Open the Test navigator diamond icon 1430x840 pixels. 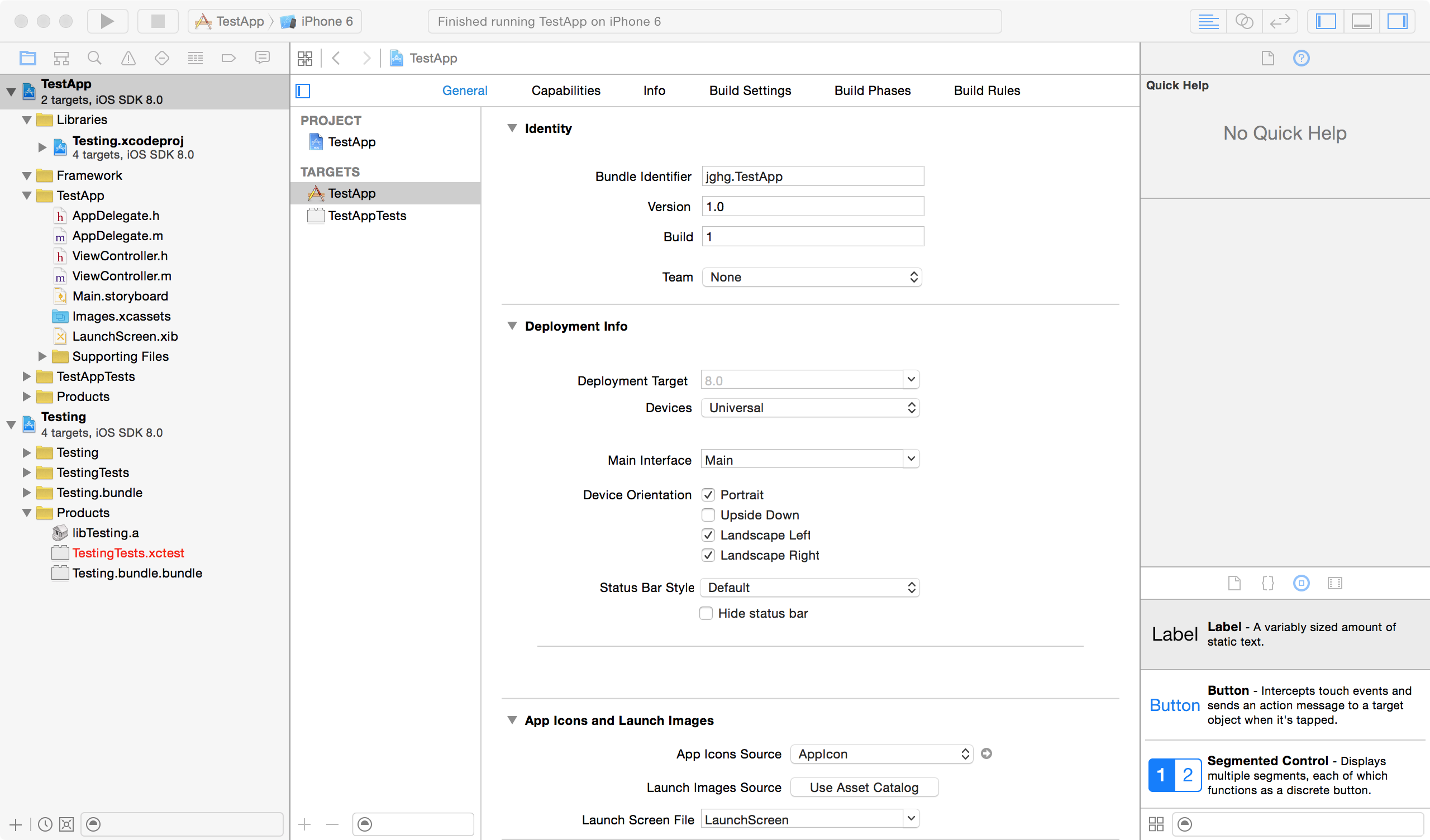click(x=162, y=58)
